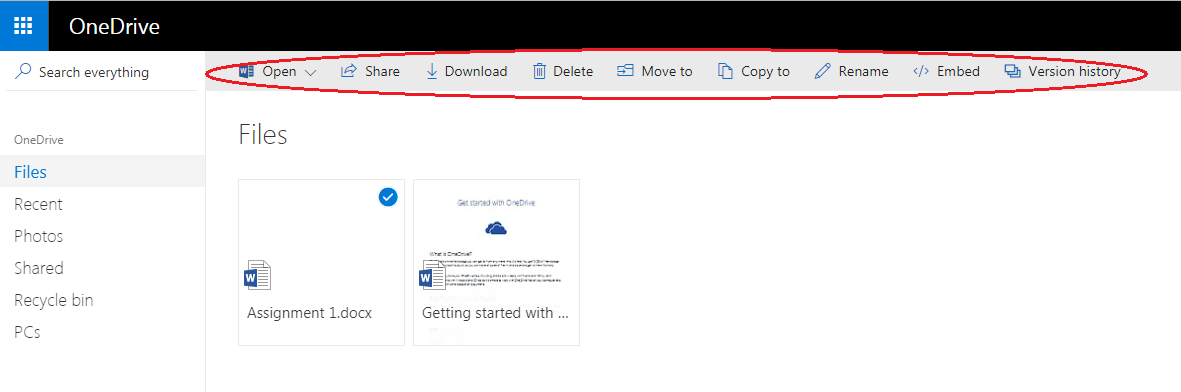Click the Word icon on Assignment 1.docx tile
Viewport: 1181px width, 392px height.
pos(258,275)
